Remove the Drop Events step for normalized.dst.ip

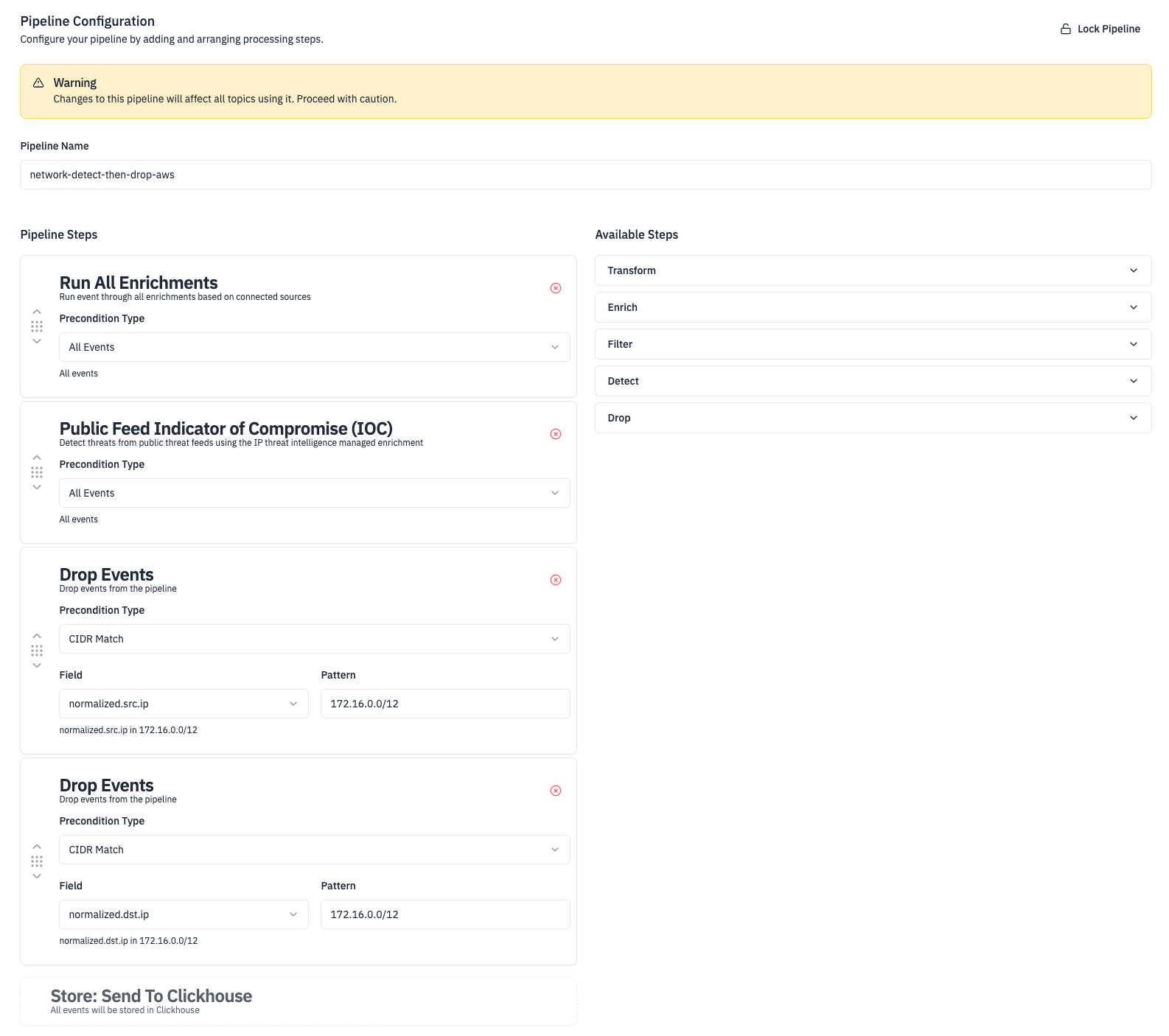point(556,791)
